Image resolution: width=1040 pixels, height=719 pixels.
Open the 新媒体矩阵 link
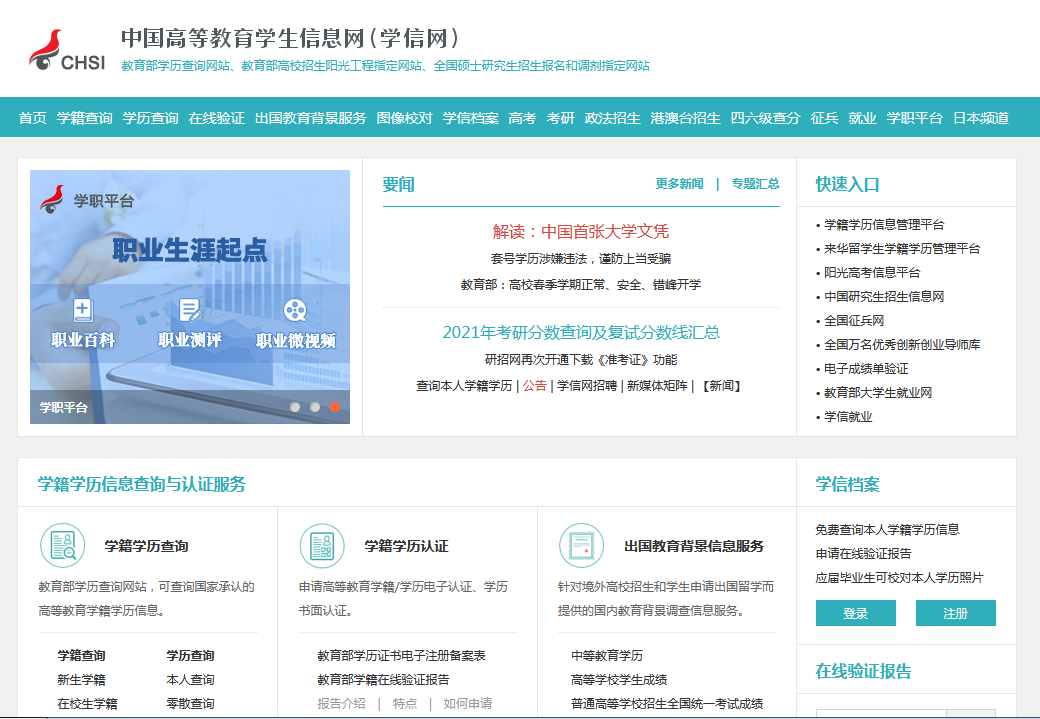[657, 385]
